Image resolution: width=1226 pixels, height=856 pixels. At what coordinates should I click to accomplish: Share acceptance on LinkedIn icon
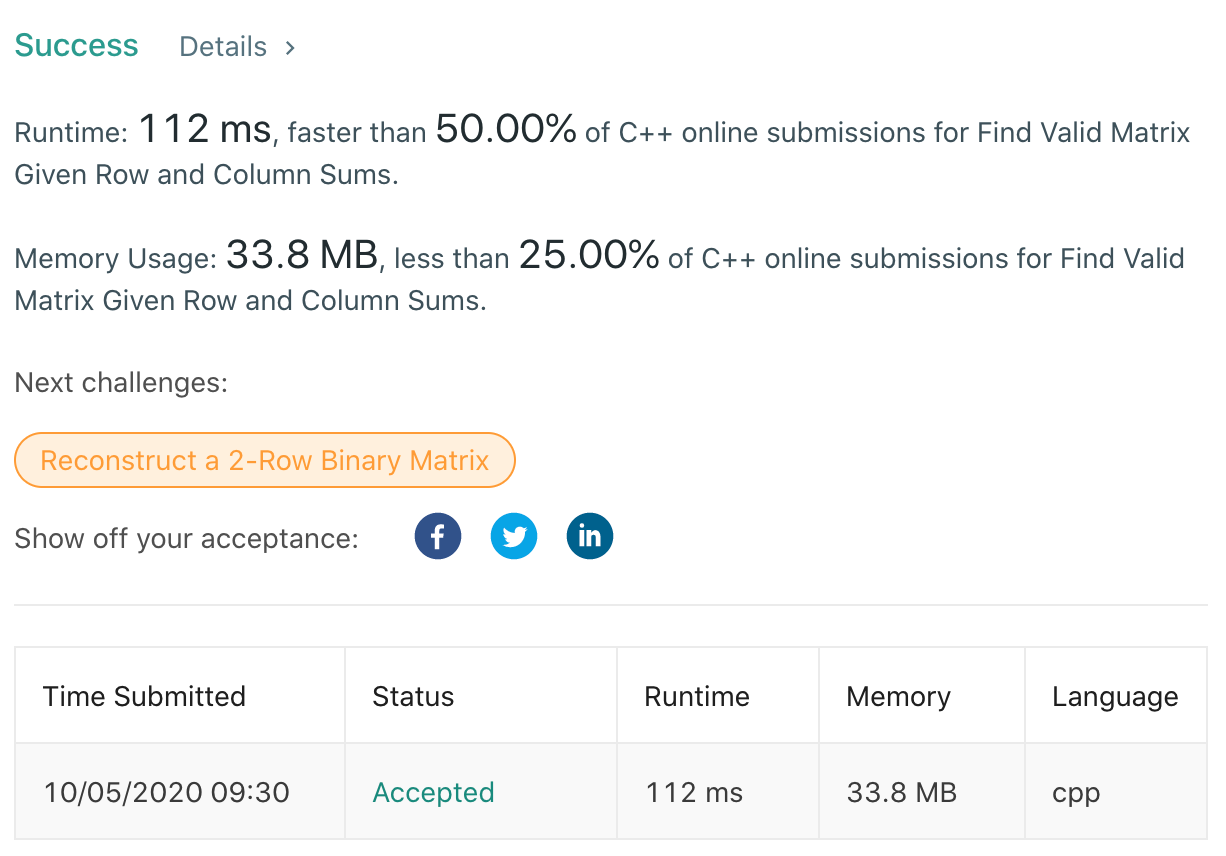pos(590,536)
